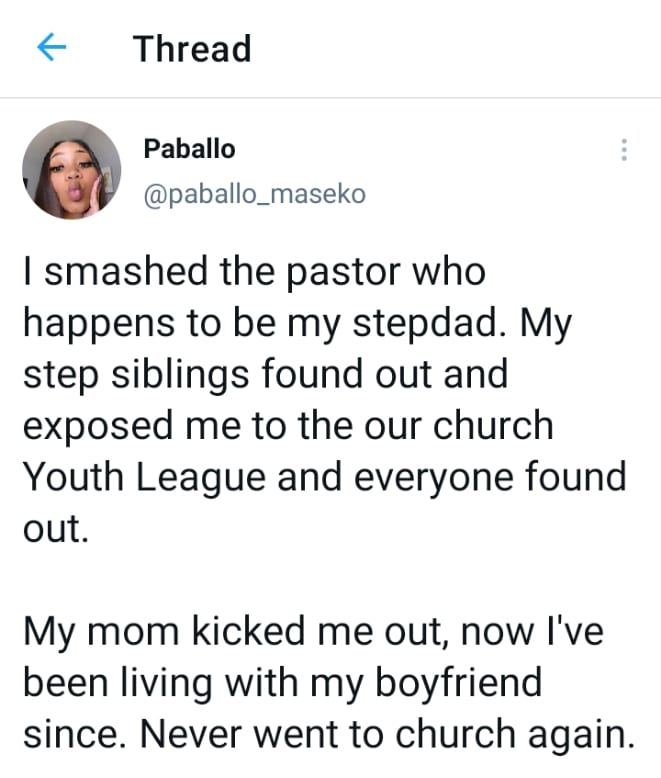Image resolution: width=661 pixels, height=778 pixels.
Task: Tap the line 'I smashed the pastor who'
Action: [254, 271]
